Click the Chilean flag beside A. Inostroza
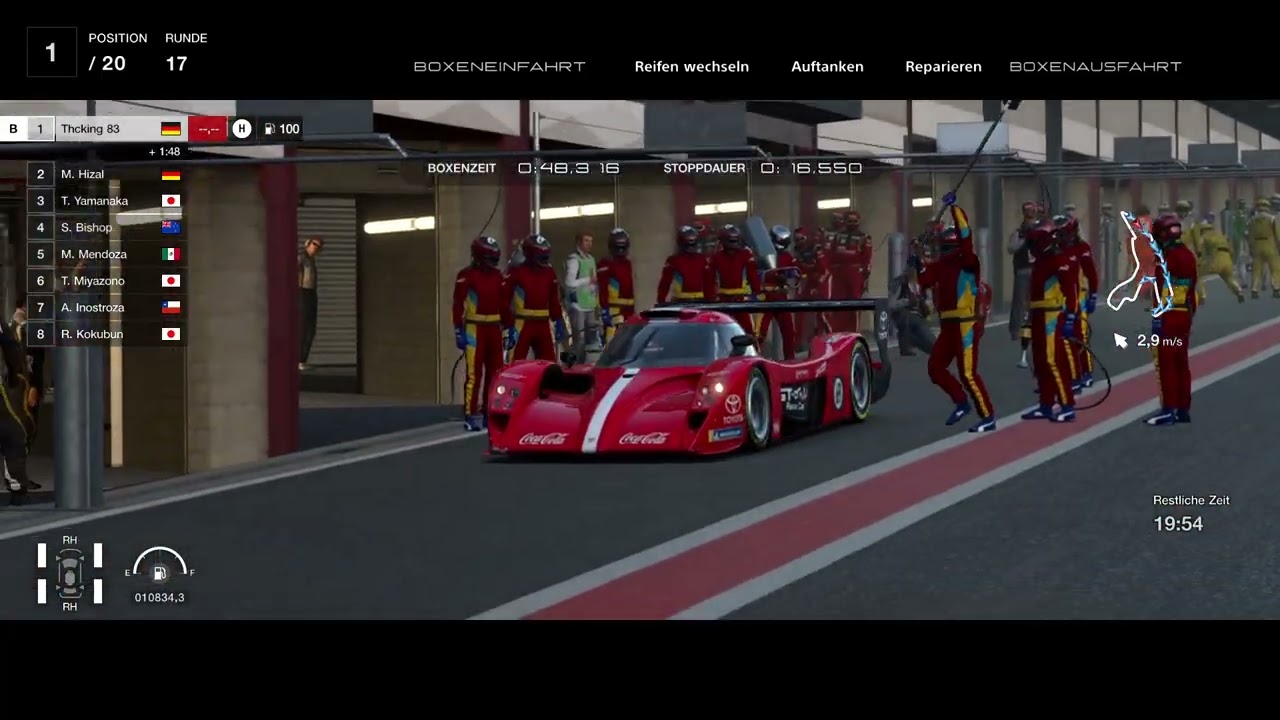 point(171,307)
